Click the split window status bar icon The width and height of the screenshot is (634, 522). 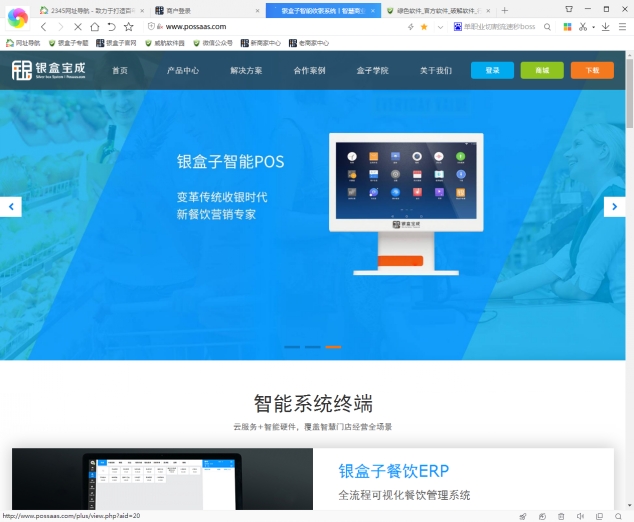click(599, 516)
